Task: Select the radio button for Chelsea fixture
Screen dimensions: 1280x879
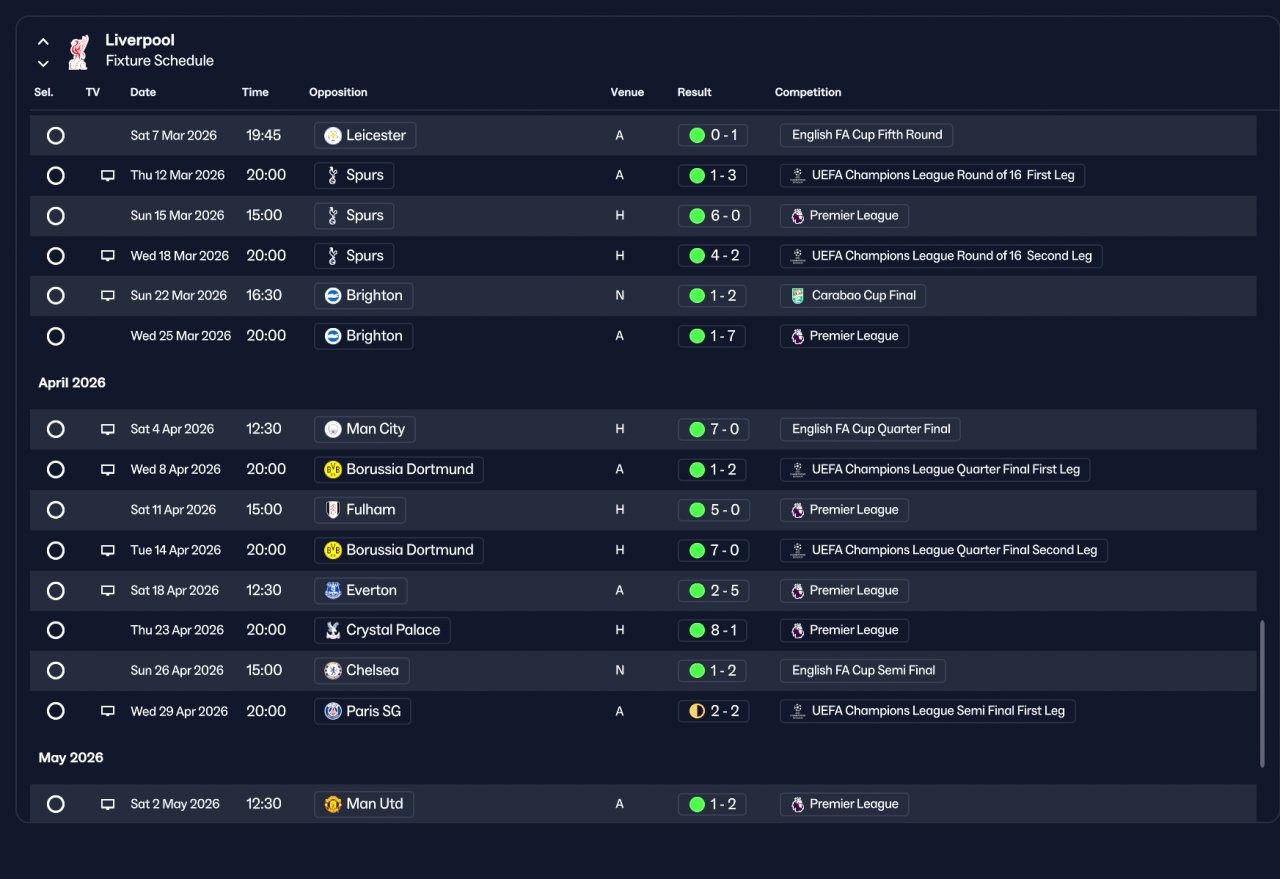Action: [x=56, y=670]
